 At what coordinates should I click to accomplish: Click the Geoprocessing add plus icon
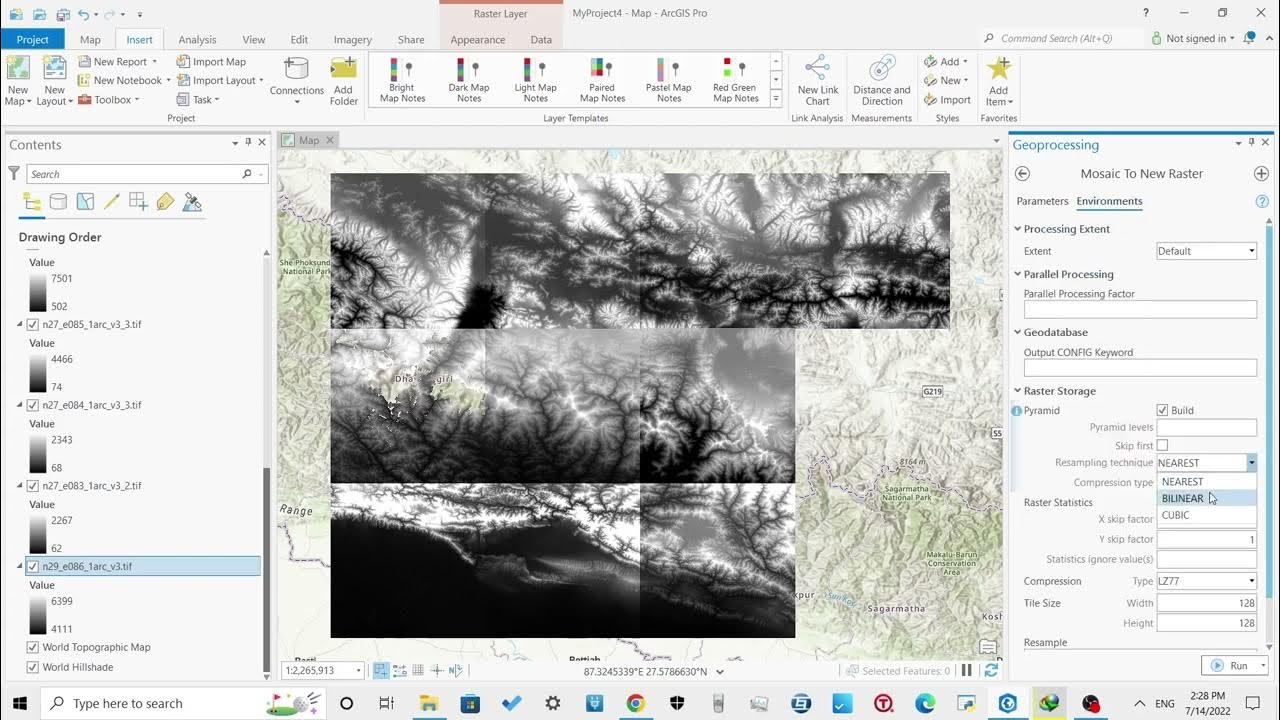click(1261, 174)
